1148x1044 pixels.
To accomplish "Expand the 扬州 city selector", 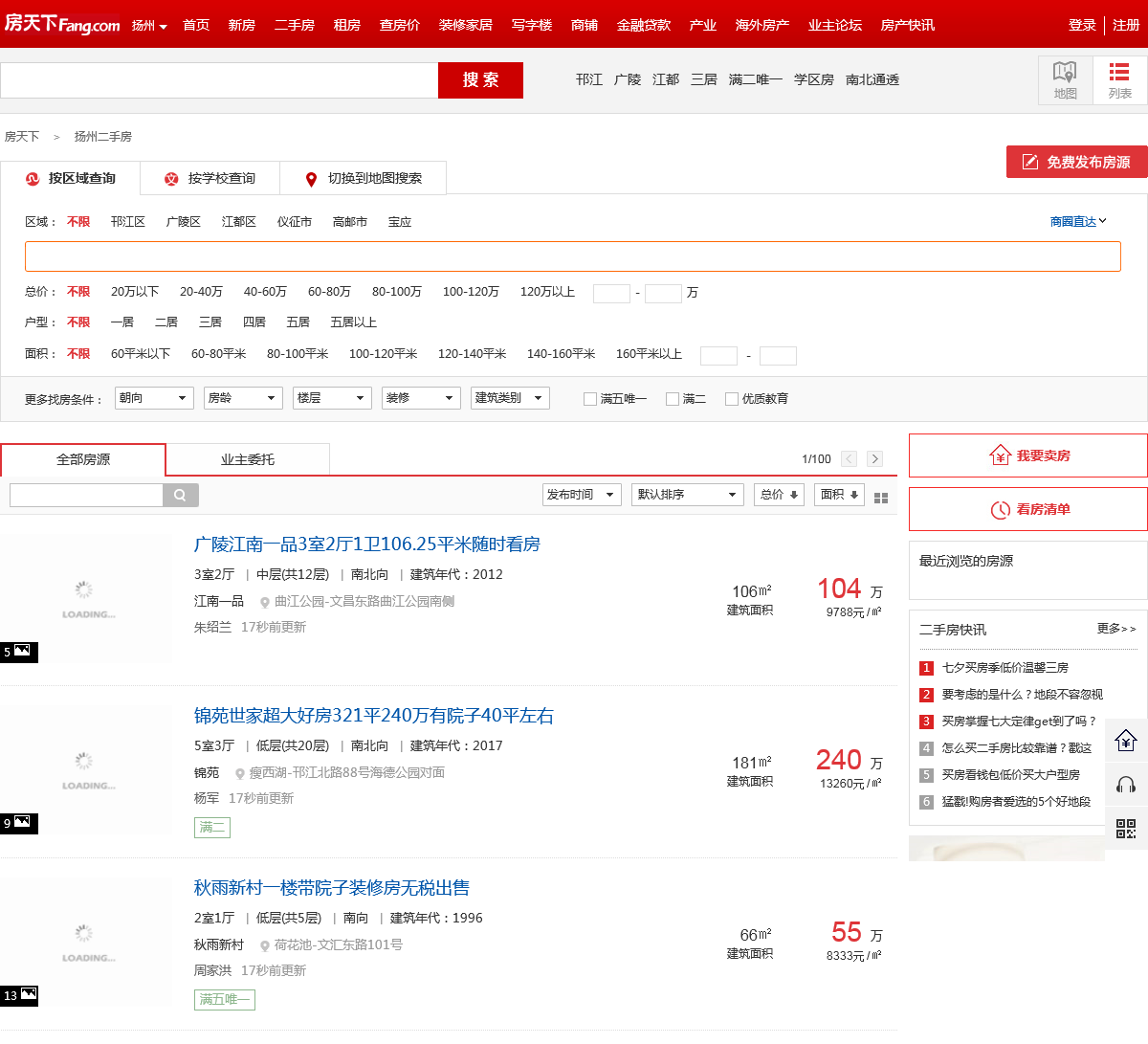I will point(149,26).
